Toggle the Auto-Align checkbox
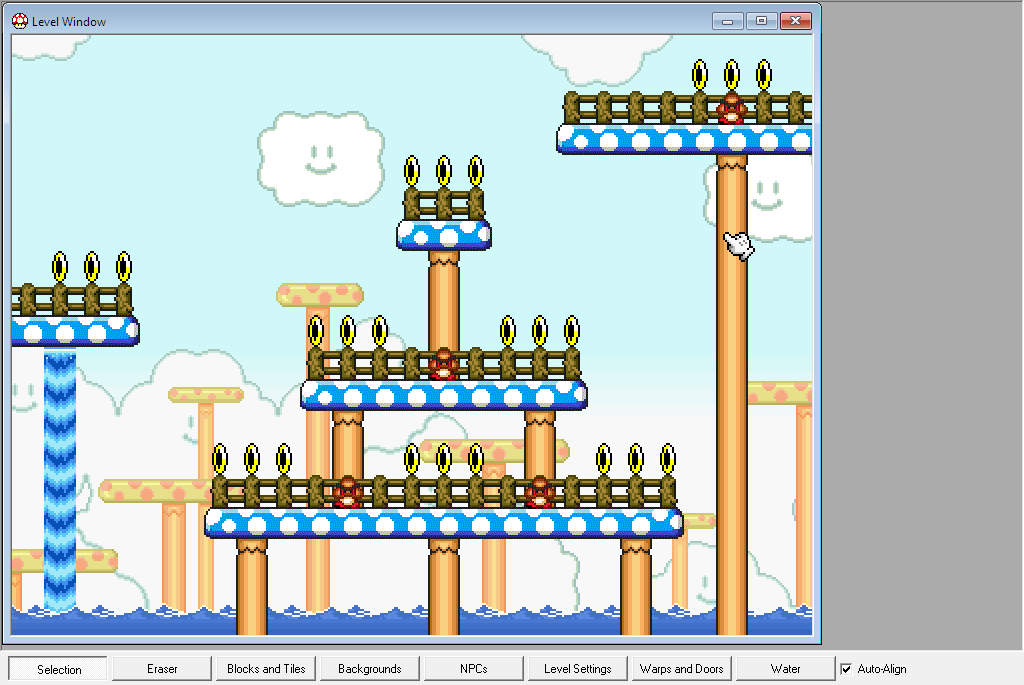1024x685 pixels. (x=846, y=669)
